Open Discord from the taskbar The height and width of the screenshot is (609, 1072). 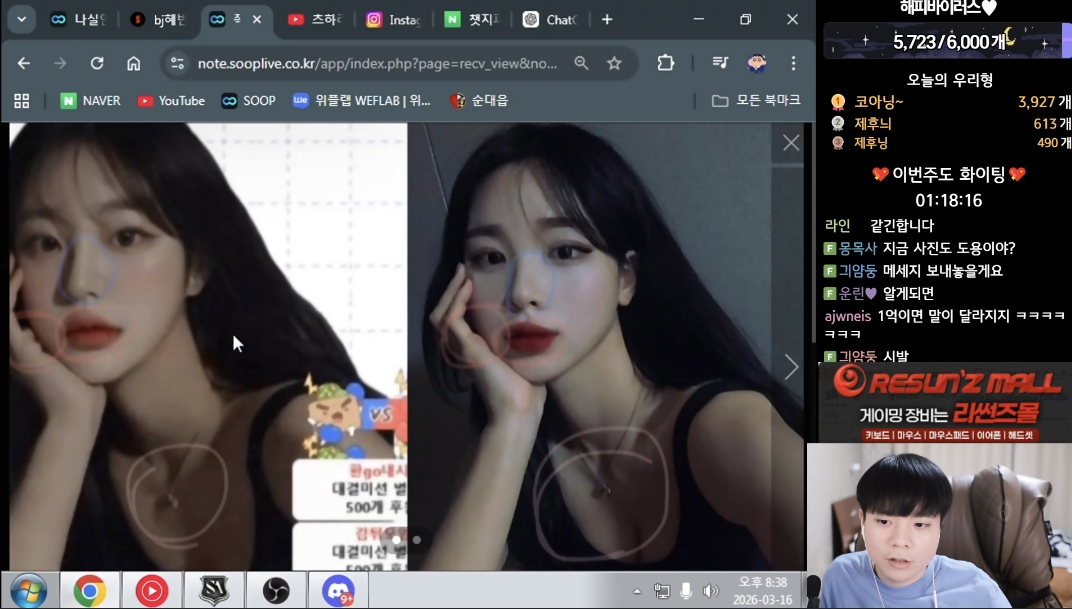(x=338, y=591)
